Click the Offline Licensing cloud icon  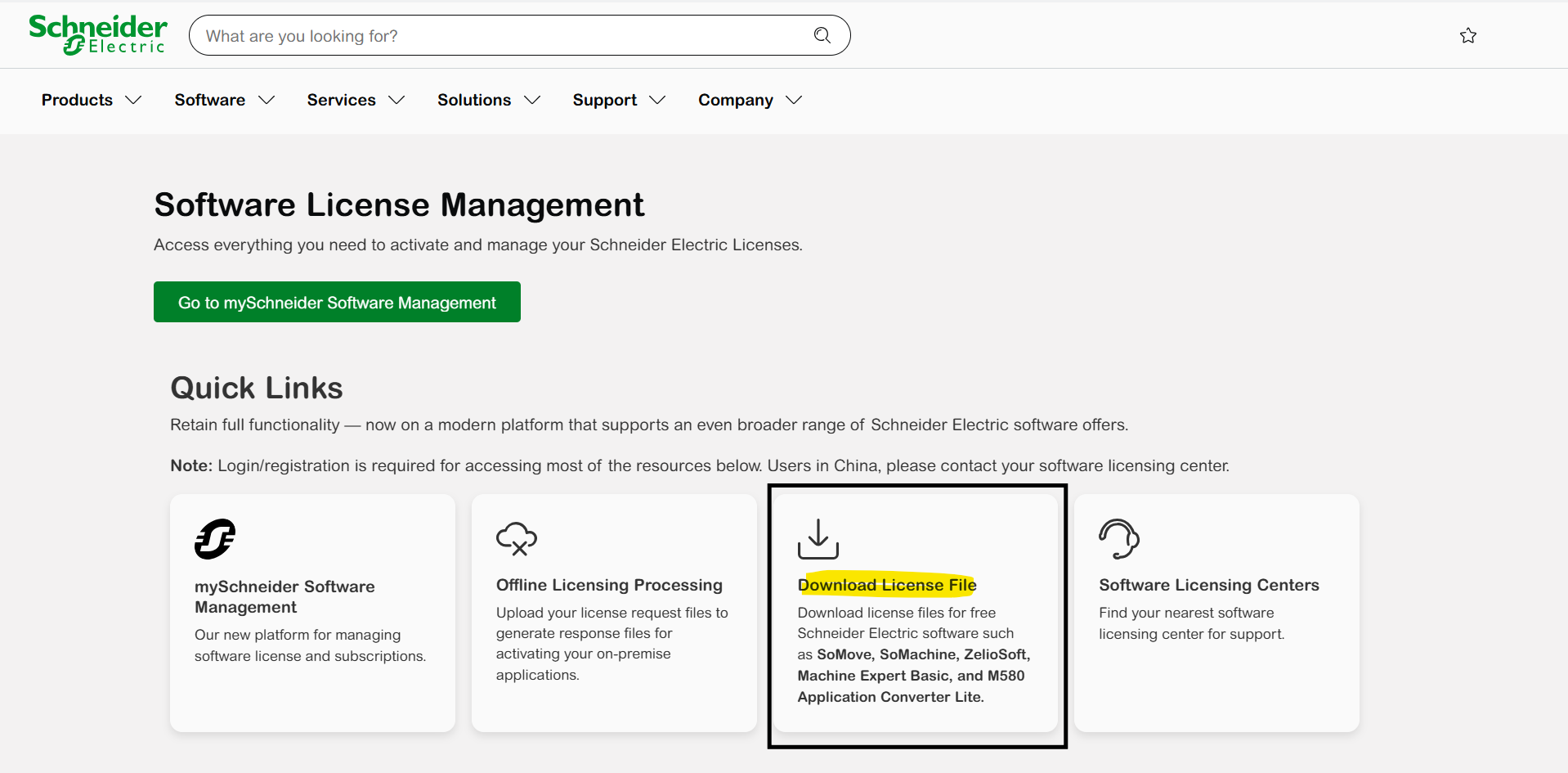tap(517, 538)
